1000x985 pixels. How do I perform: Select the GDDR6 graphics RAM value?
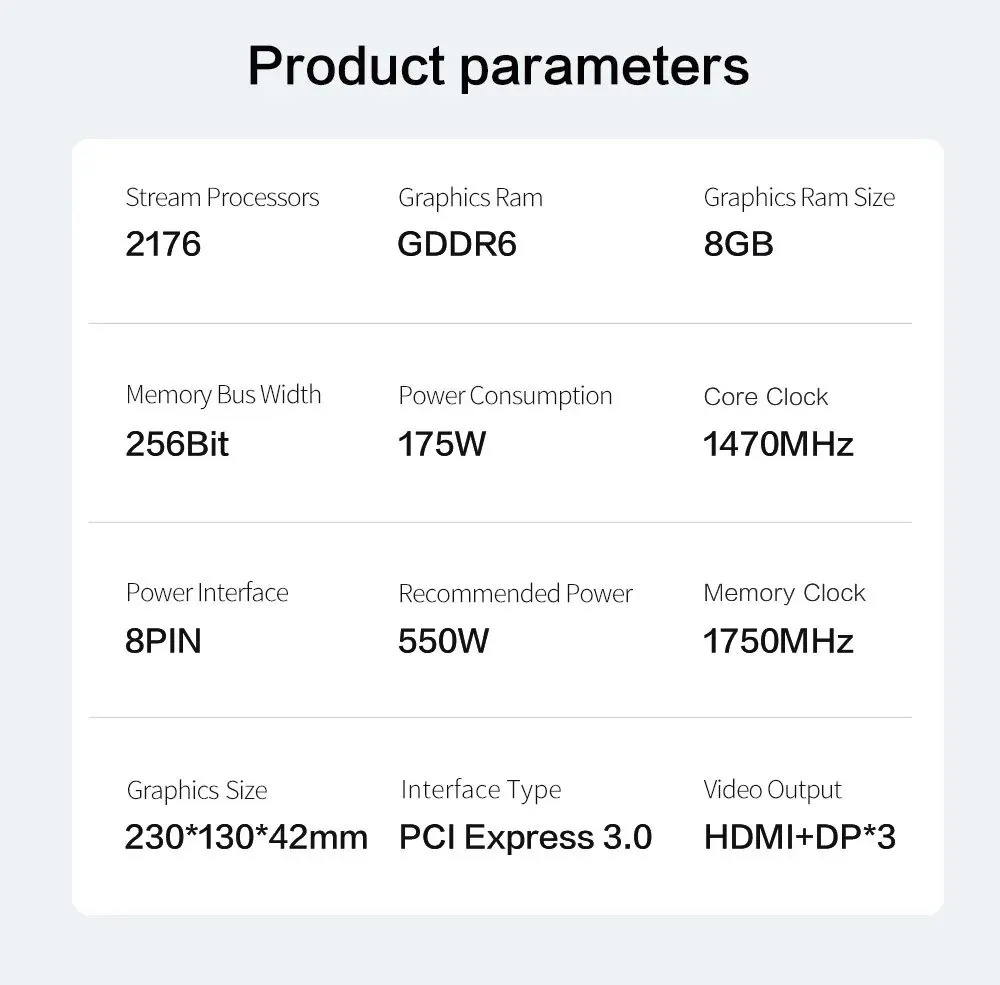[457, 244]
